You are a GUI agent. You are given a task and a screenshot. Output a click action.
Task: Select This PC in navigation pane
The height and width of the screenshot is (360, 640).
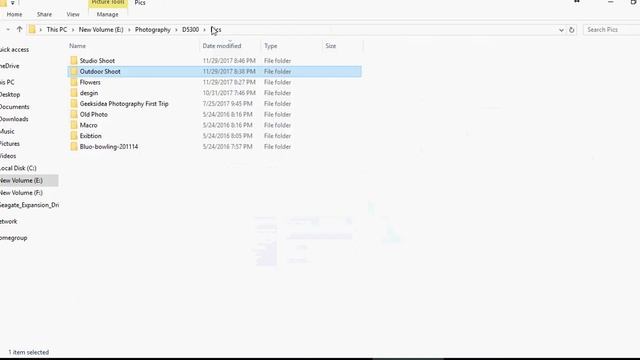click(7, 82)
